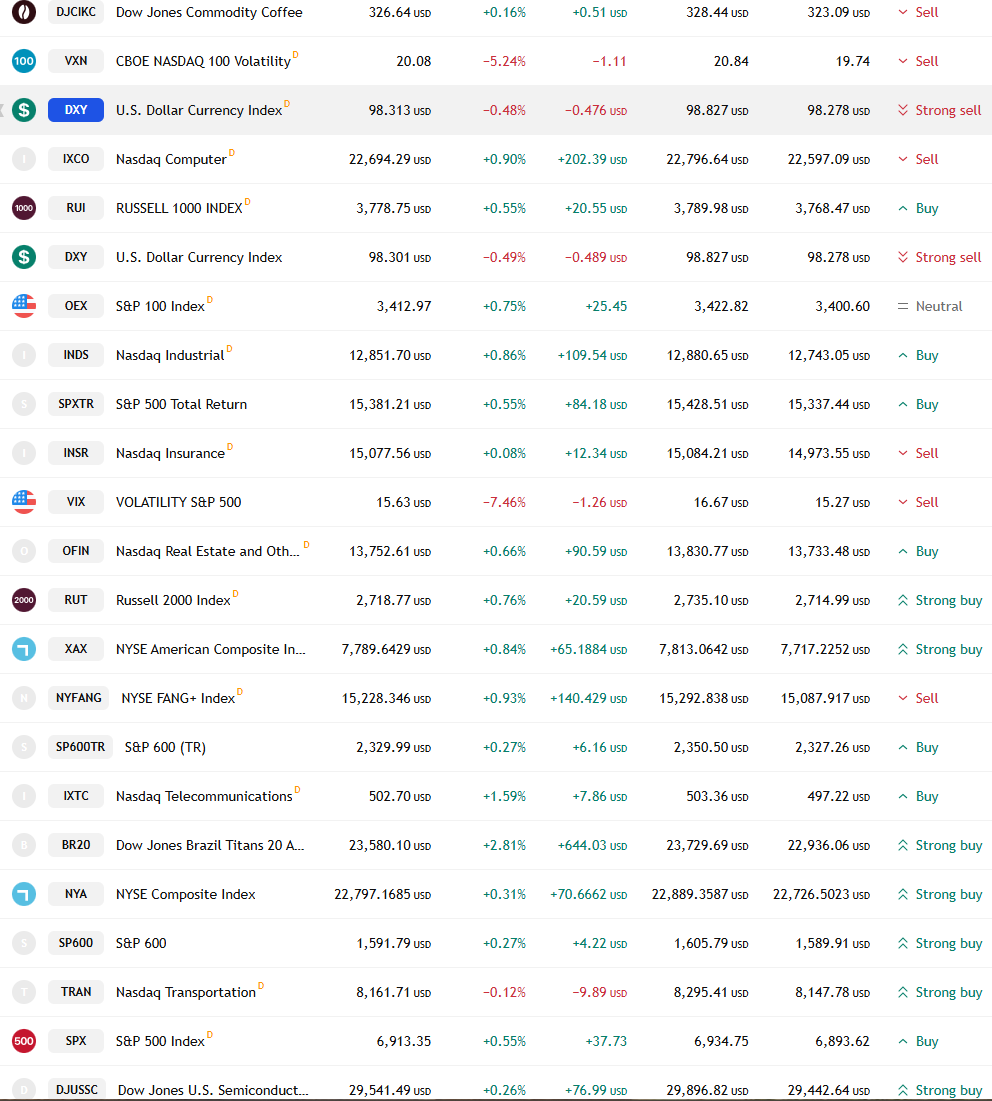This screenshot has height=1101, width=992.
Task: Open the INSR ticker badge
Action: [x=76, y=453]
